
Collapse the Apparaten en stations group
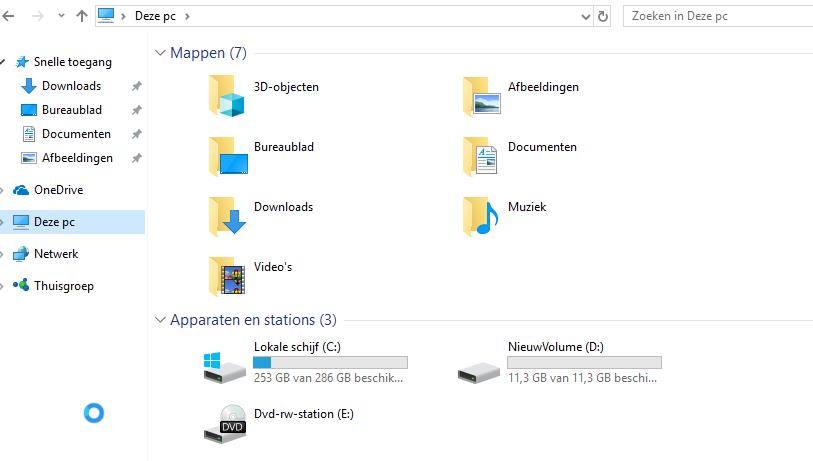click(x=161, y=320)
